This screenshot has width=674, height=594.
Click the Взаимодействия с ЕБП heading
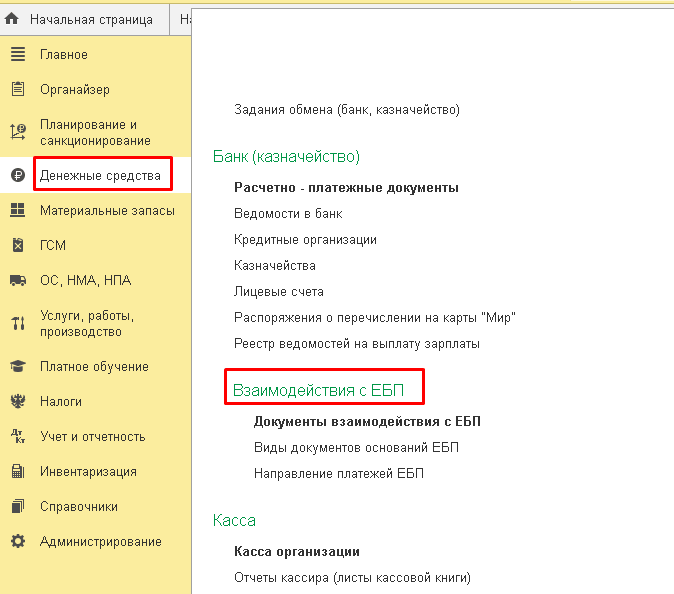click(x=318, y=390)
